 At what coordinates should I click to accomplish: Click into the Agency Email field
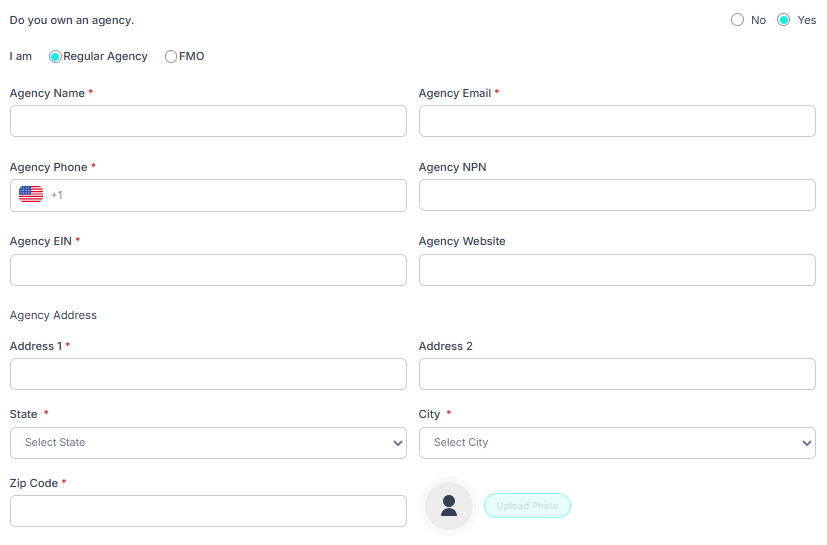click(x=617, y=121)
